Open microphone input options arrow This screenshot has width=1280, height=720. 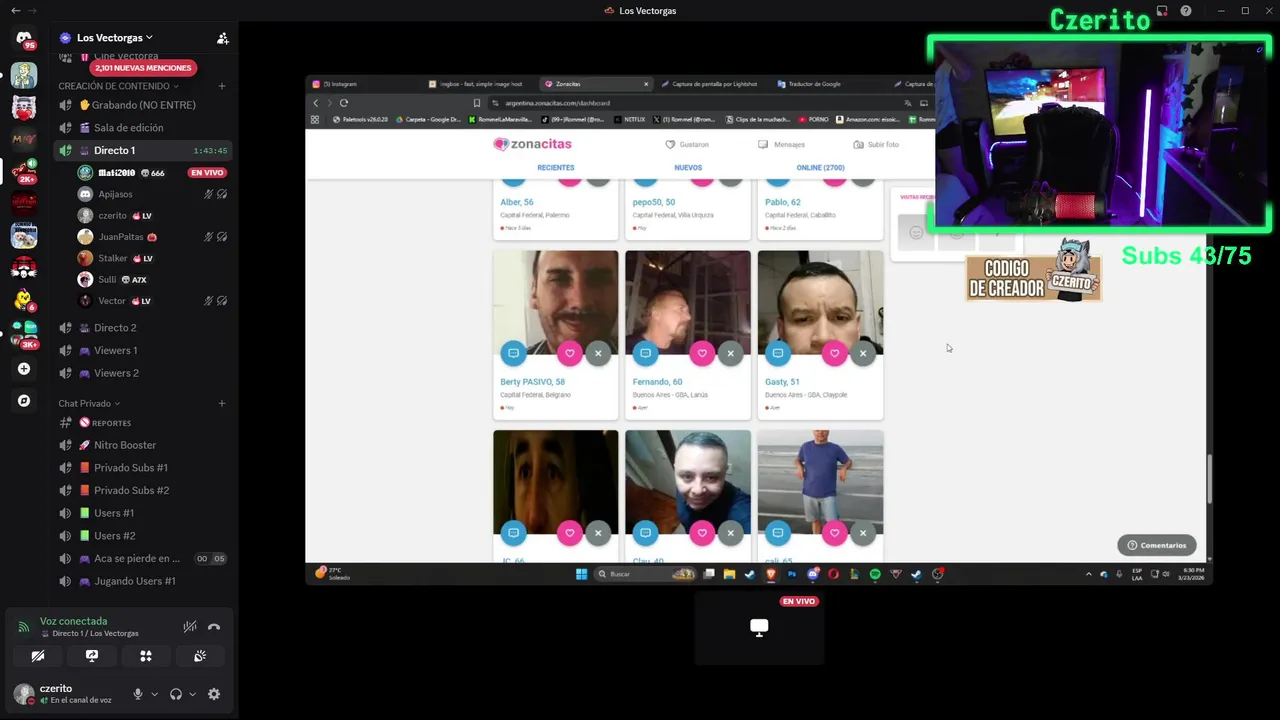pyautogui.click(x=154, y=694)
